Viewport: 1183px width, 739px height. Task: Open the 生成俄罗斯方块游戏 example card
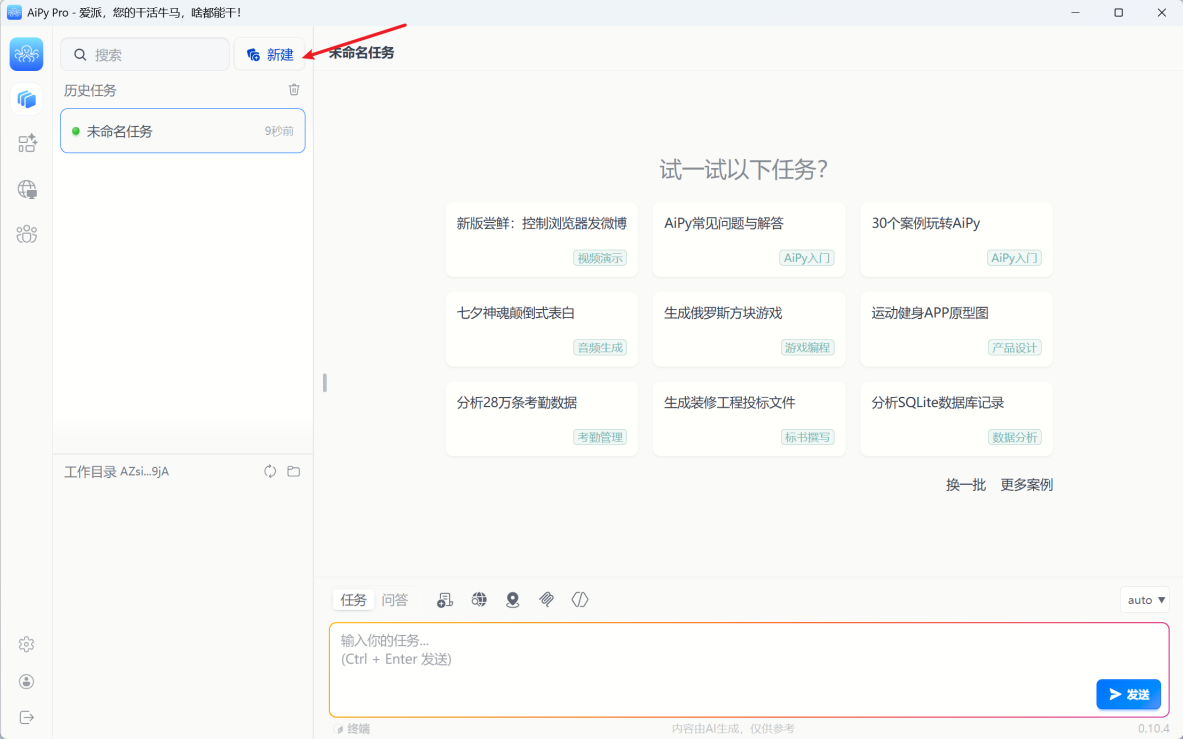748,328
